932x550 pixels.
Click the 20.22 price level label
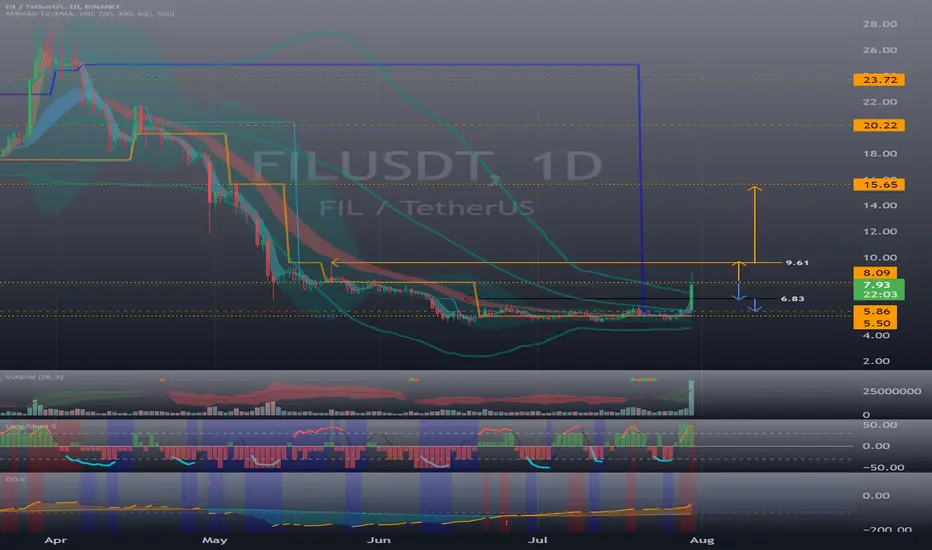[x=879, y=125]
